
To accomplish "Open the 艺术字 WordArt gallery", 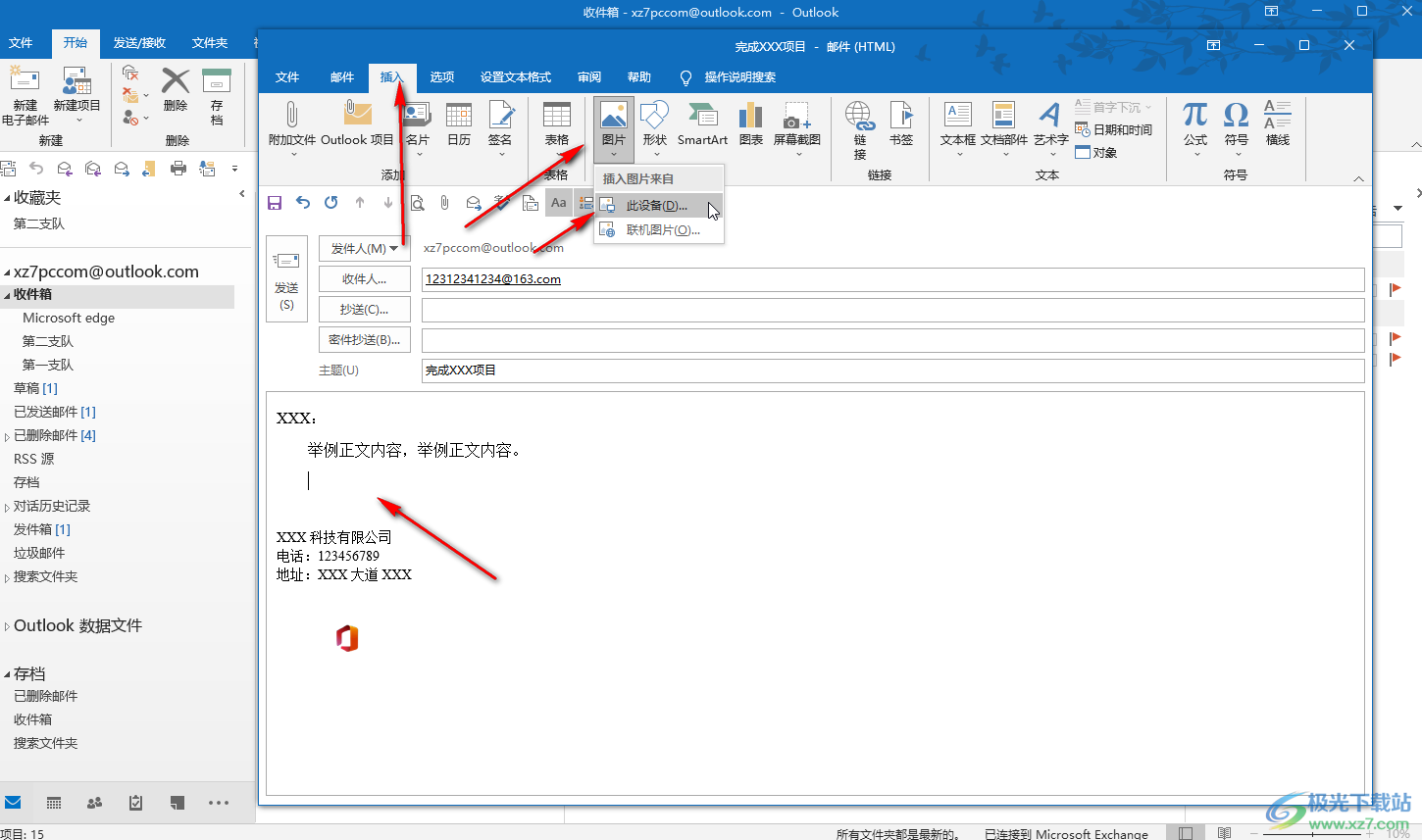I will click(x=1050, y=127).
